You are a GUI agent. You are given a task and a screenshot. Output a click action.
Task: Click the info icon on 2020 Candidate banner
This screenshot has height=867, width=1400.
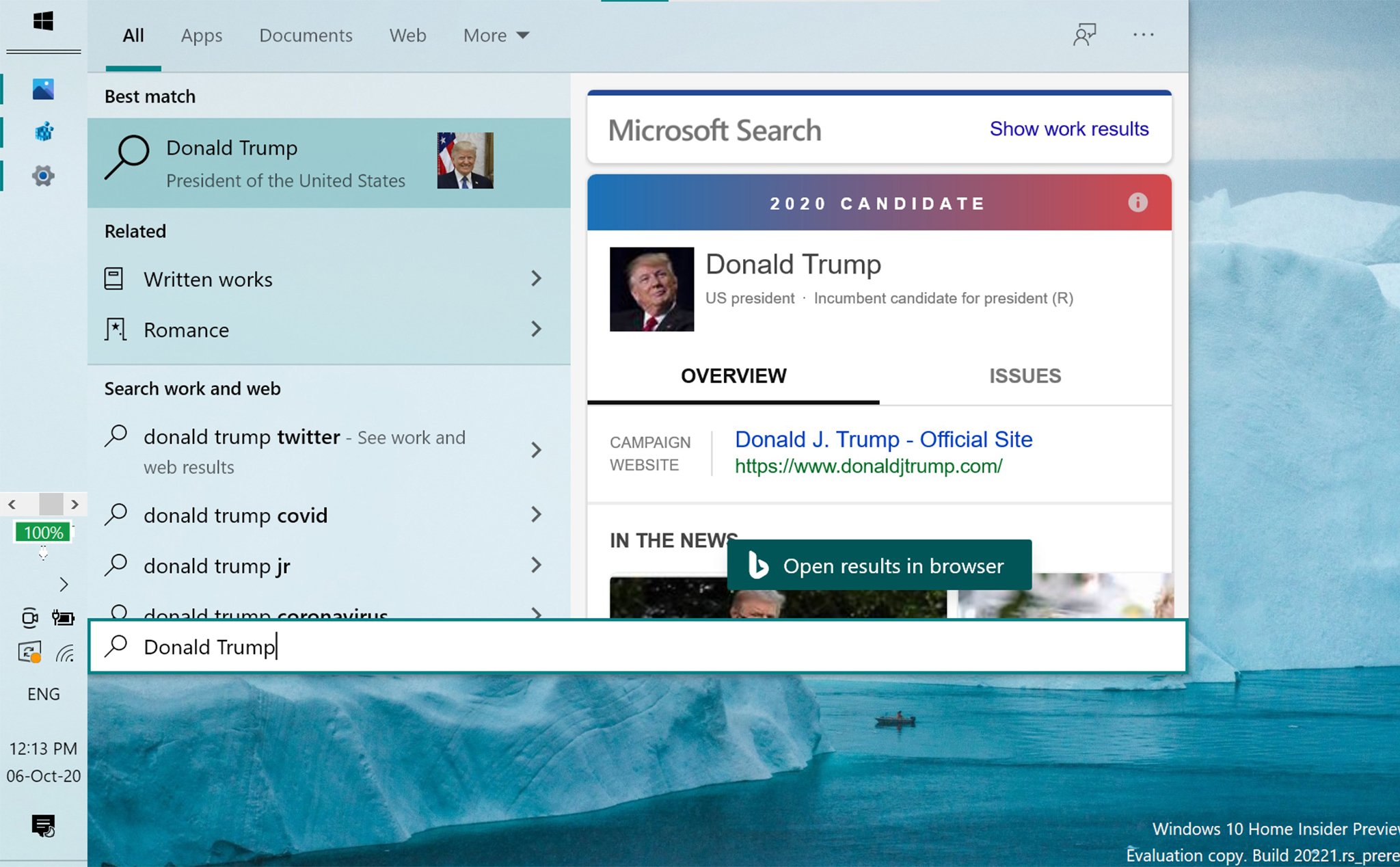[x=1138, y=202]
